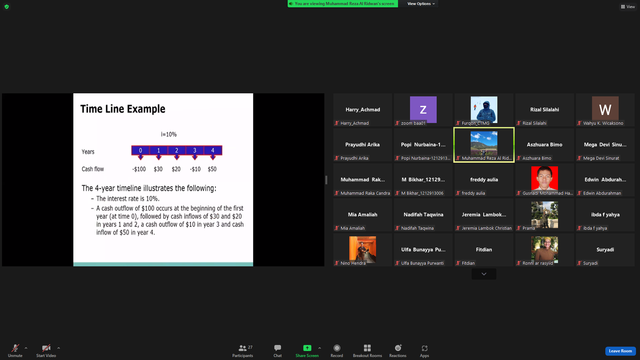
Task: Select Mega Devi Sinurat's video tile
Action: click(x=605, y=145)
